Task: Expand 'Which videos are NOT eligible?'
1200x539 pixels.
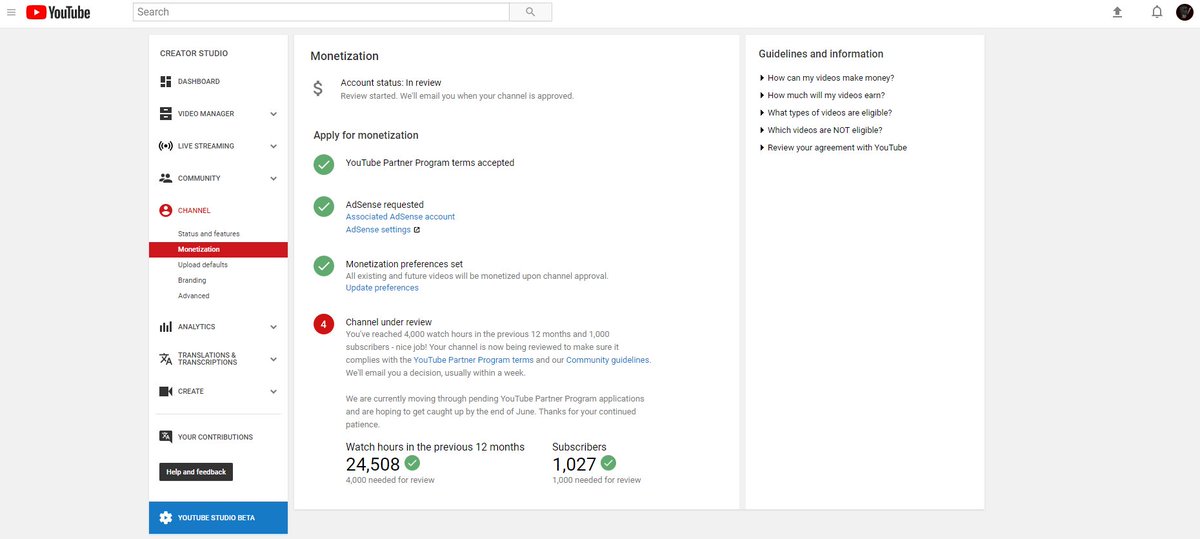Action: 821,130
